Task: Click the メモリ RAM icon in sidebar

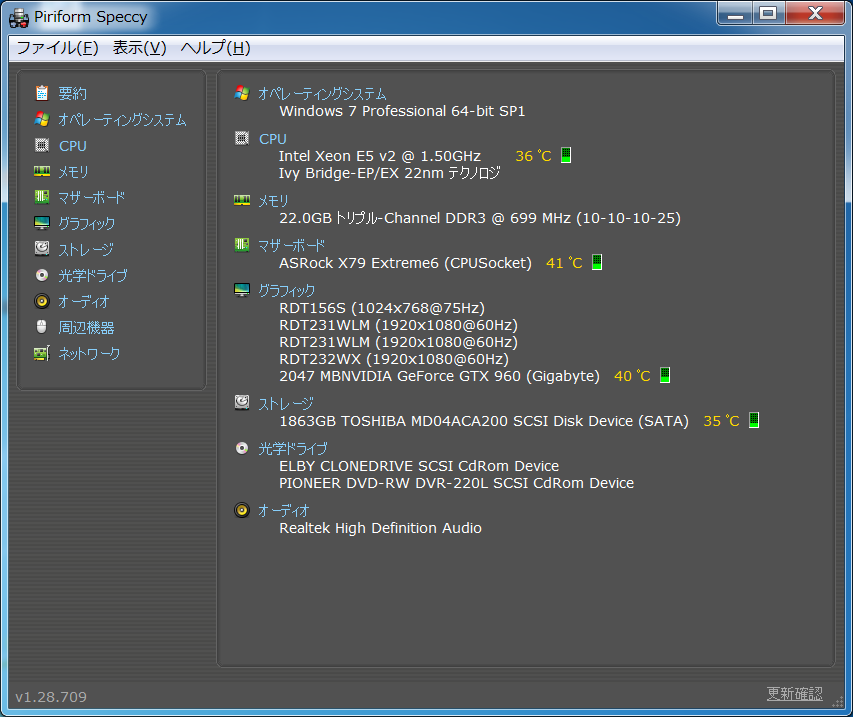Action: 42,171
